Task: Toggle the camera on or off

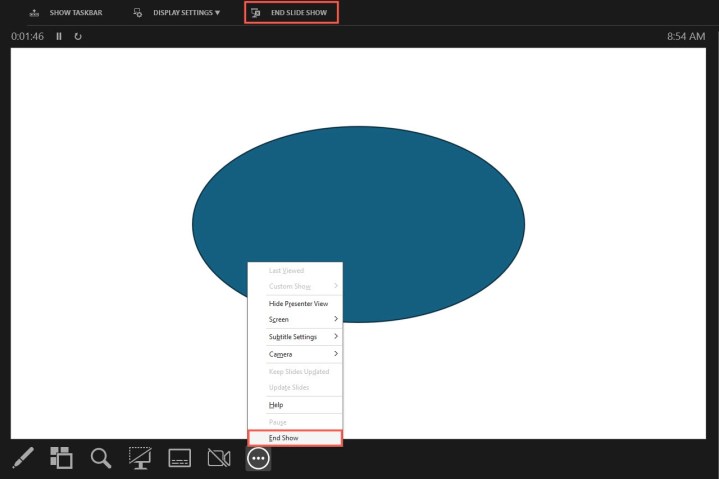Action: pos(218,458)
